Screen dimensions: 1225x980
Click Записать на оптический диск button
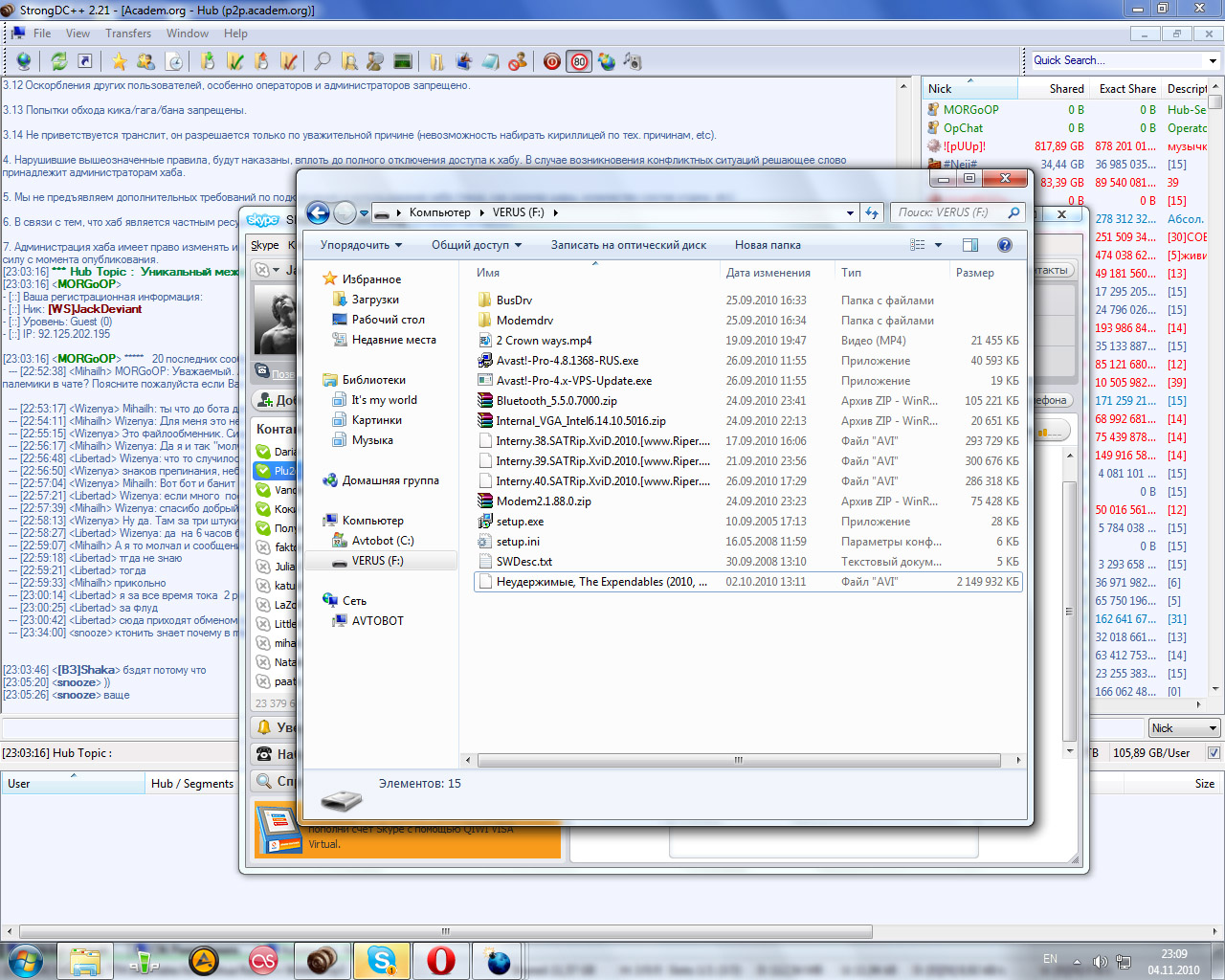coord(629,245)
